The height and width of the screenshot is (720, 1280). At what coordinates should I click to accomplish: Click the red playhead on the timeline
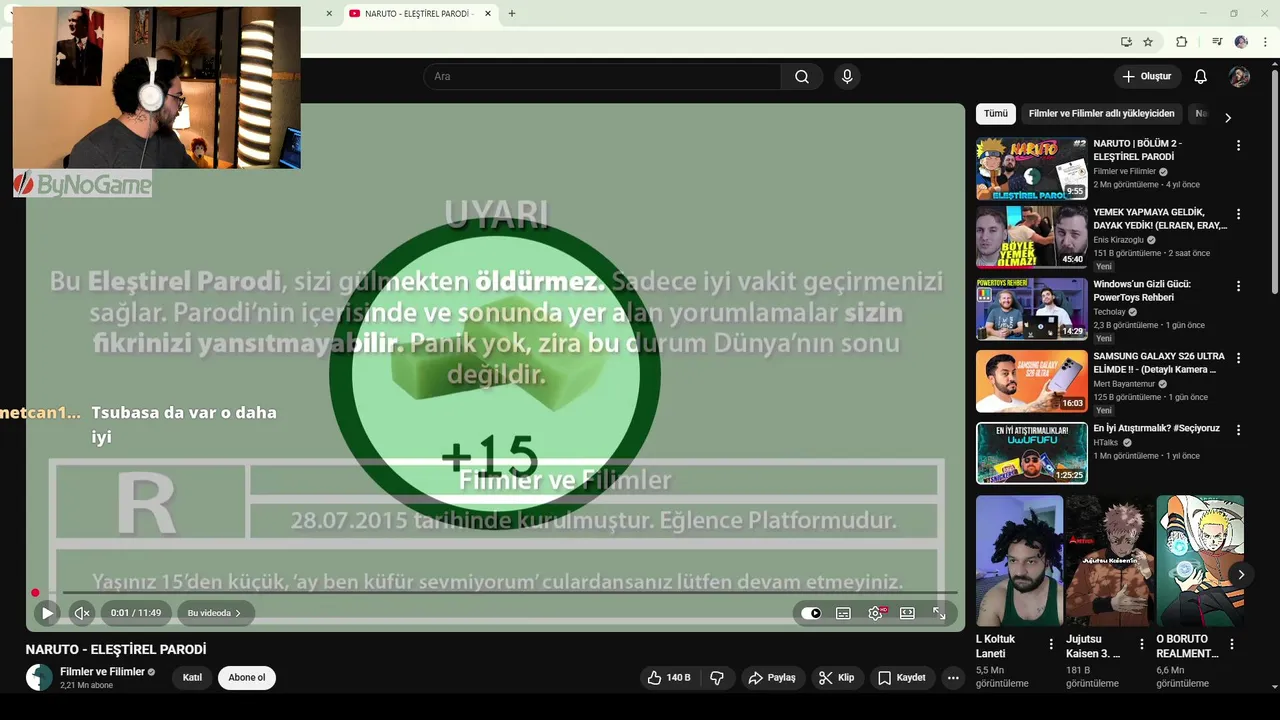35,592
